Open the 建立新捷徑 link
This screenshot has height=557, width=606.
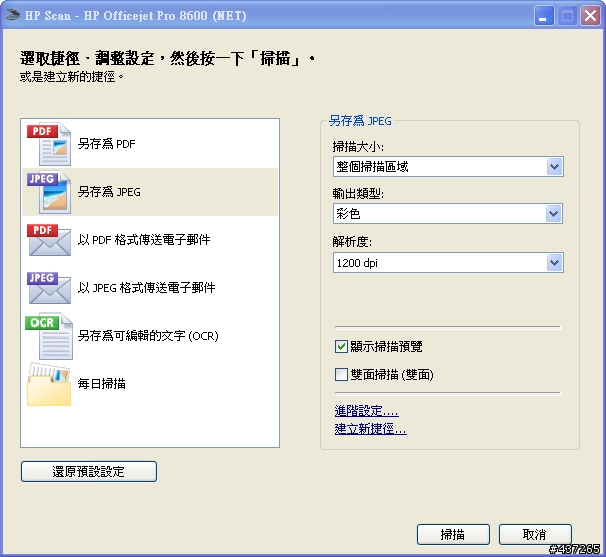tap(370, 429)
